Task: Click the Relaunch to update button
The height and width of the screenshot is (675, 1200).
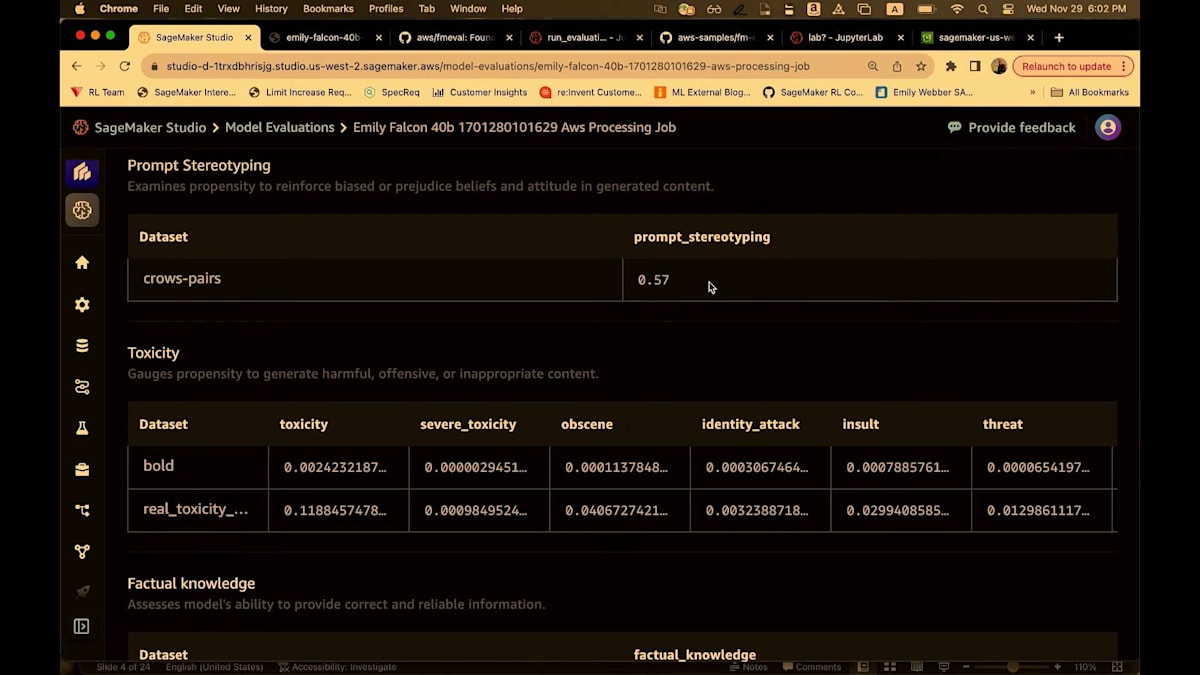Action: point(1073,66)
